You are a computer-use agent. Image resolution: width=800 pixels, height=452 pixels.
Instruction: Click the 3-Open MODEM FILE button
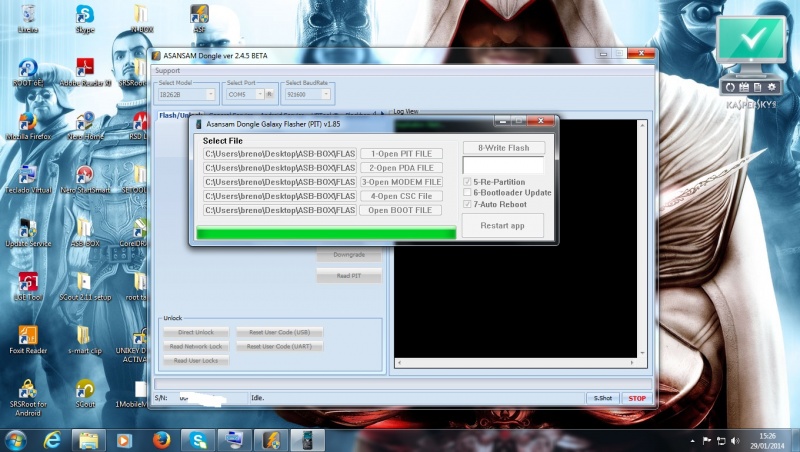pyautogui.click(x=401, y=182)
